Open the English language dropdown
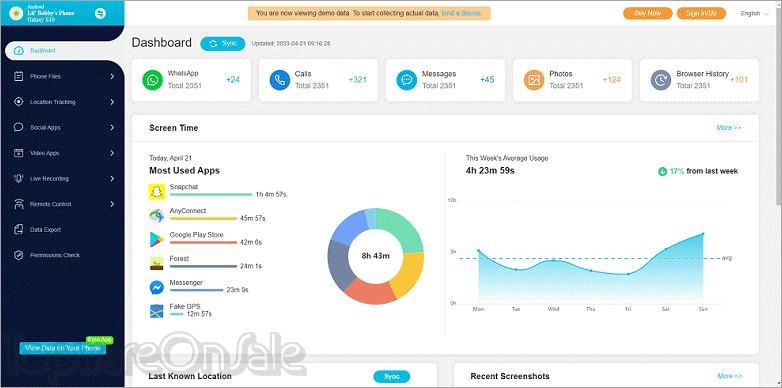Image resolution: width=782 pixels, height=388 pixels. [x=755, y=13]
